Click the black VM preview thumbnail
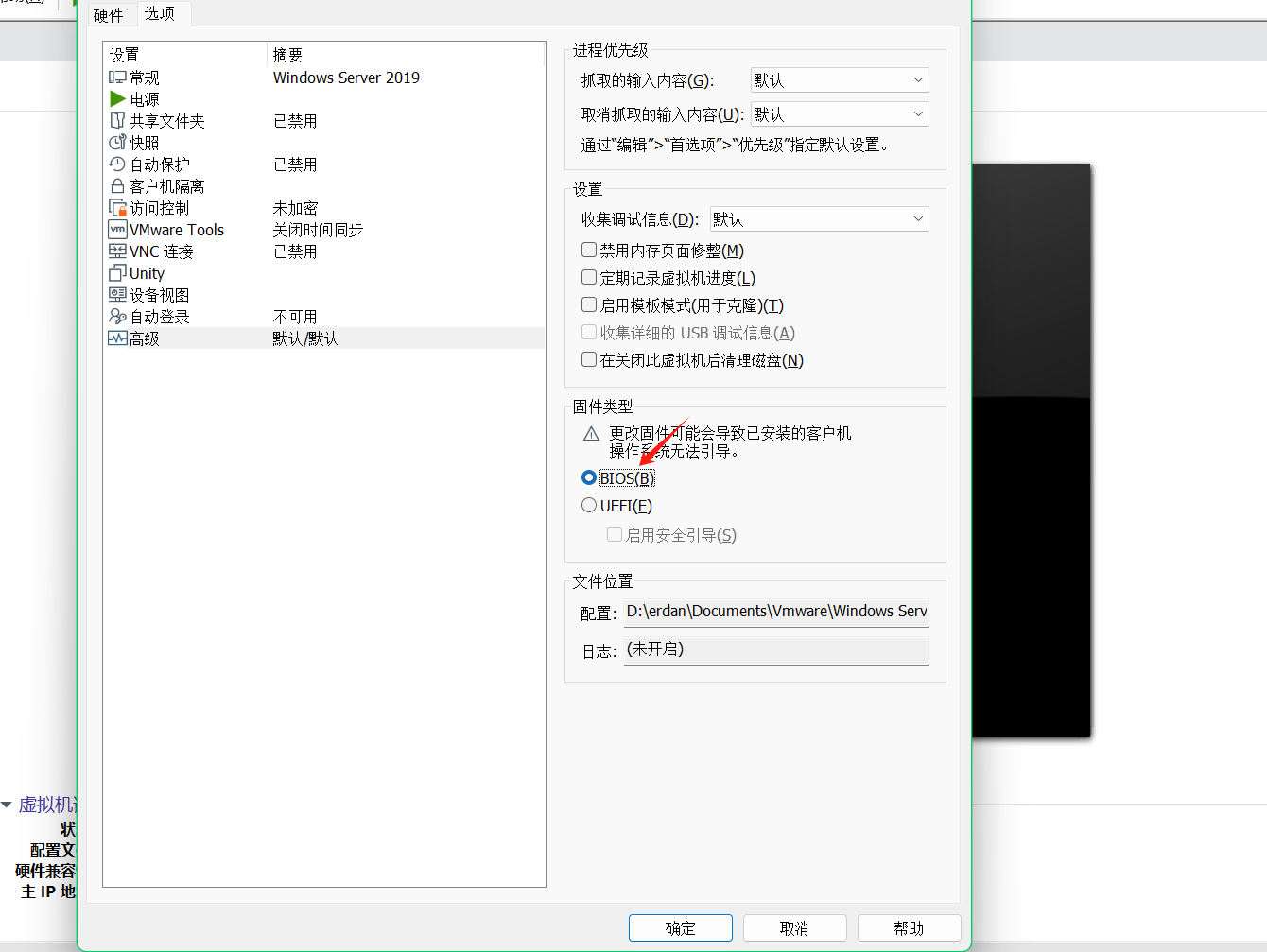Viewport: 1267px width, 952px height. click(1032, 450)
